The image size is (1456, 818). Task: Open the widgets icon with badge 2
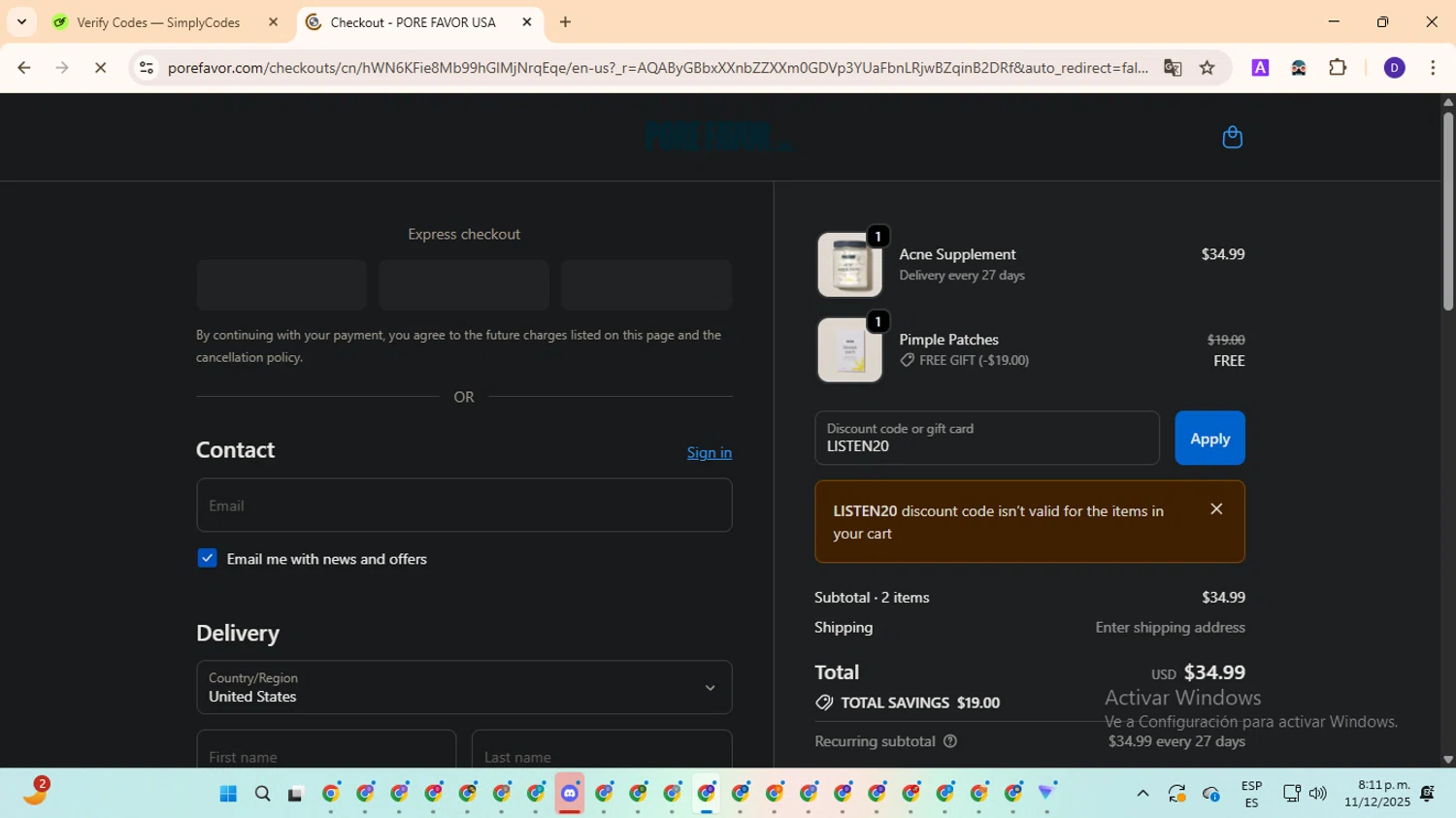pos(35,792)
